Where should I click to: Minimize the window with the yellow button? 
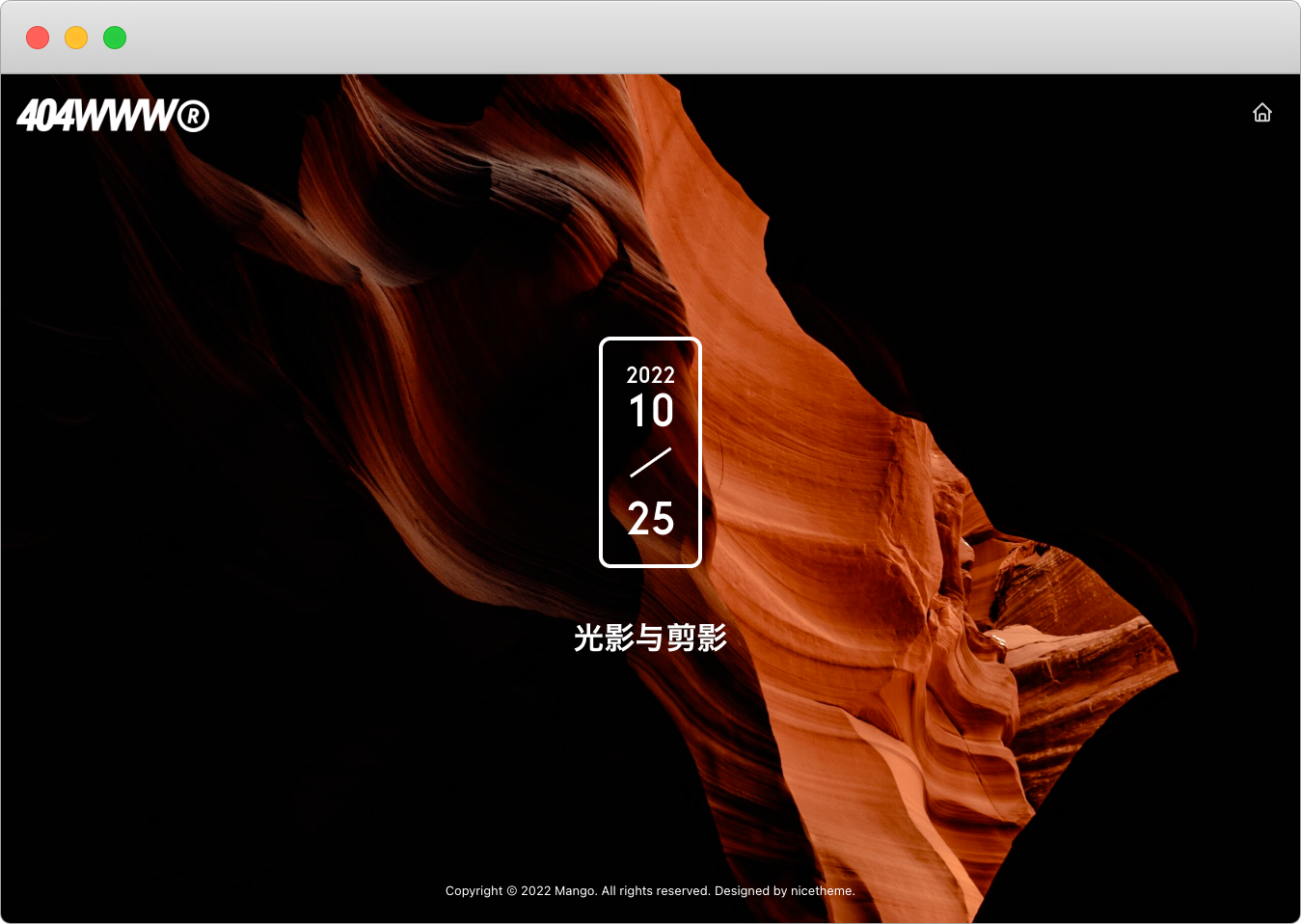(x=76, y=38)
